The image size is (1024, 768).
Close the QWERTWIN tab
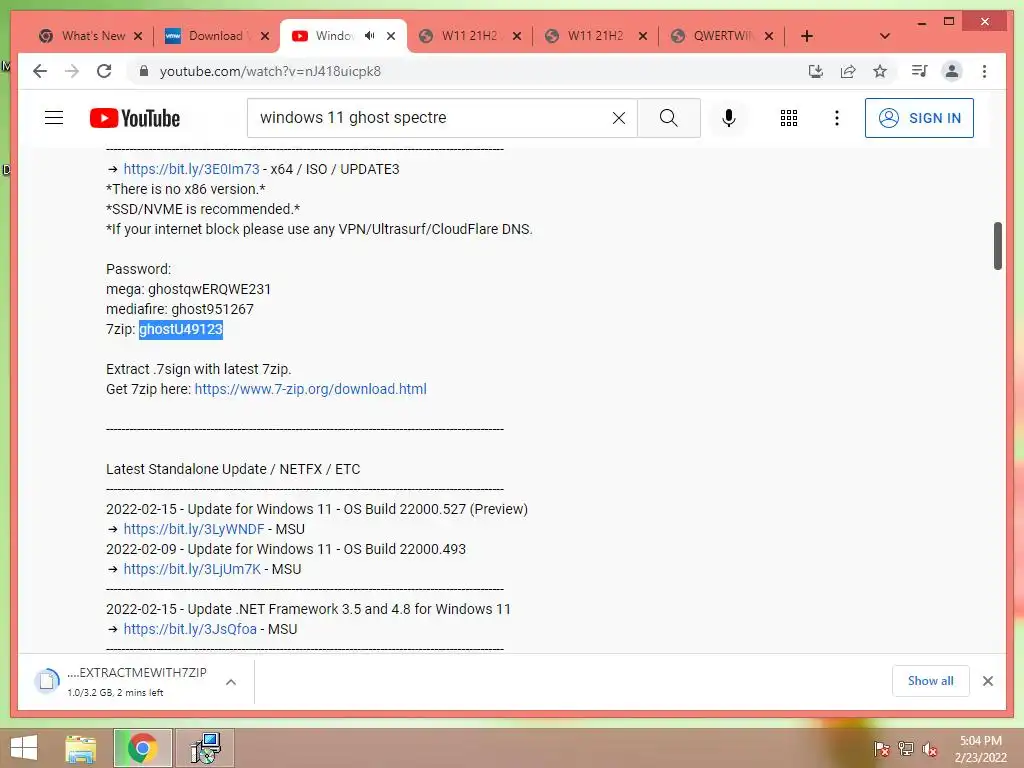(769, 36)
